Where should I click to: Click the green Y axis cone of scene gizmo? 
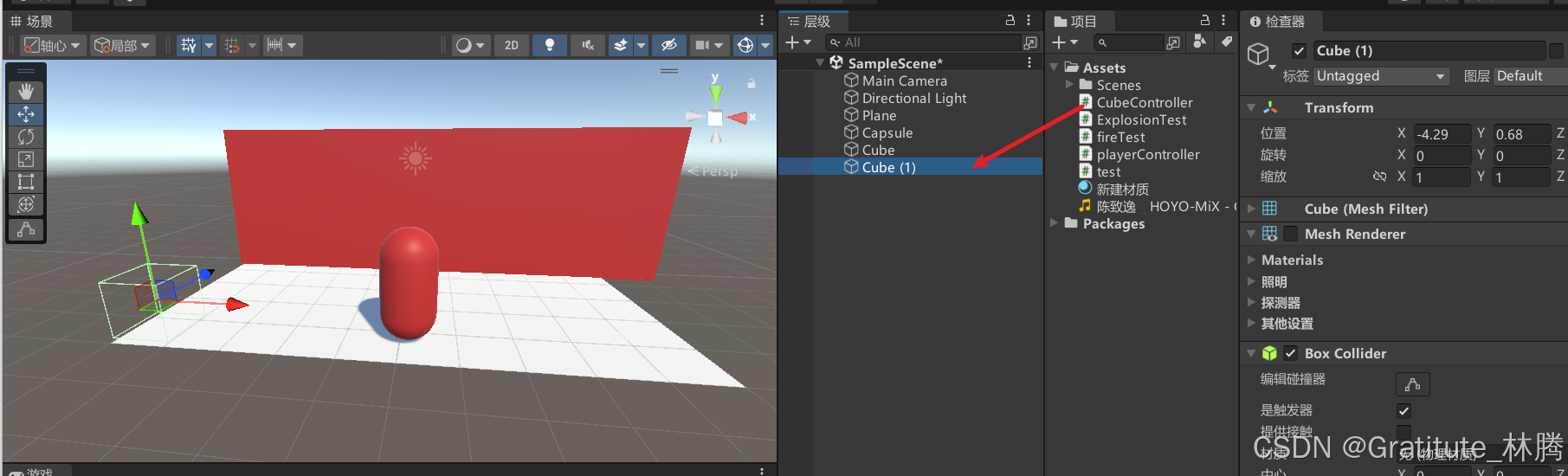715,95
